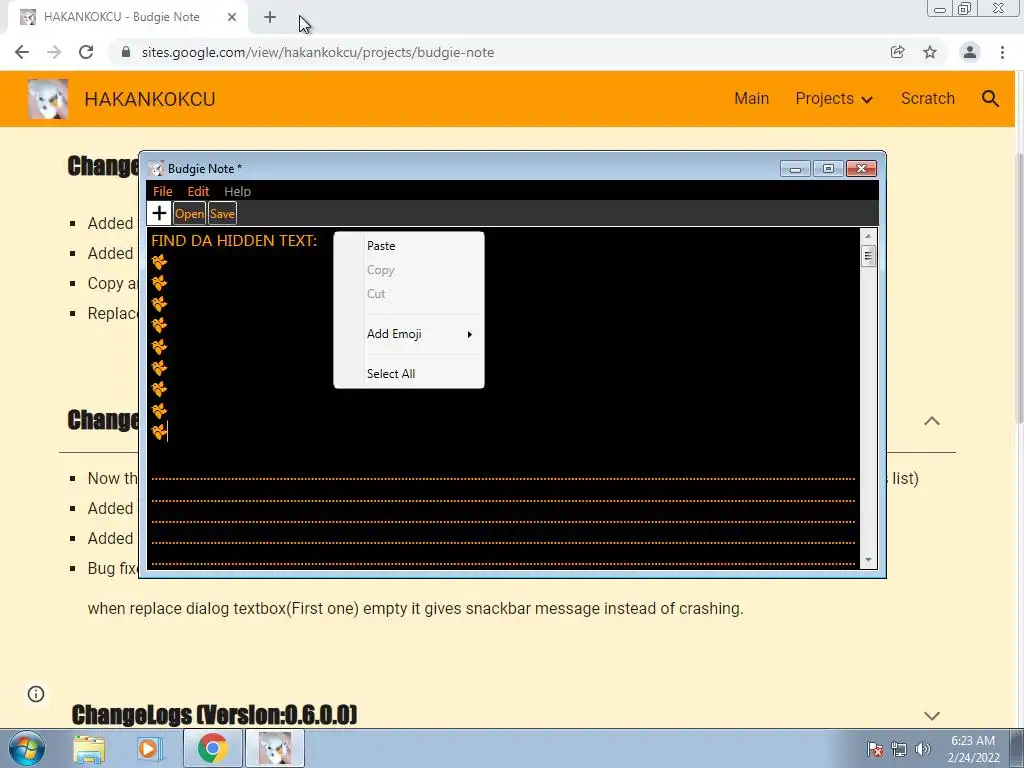Click the web page vertical scrollbar
The height and width of the screenshot is (768, 1024).
[1019, 287]
